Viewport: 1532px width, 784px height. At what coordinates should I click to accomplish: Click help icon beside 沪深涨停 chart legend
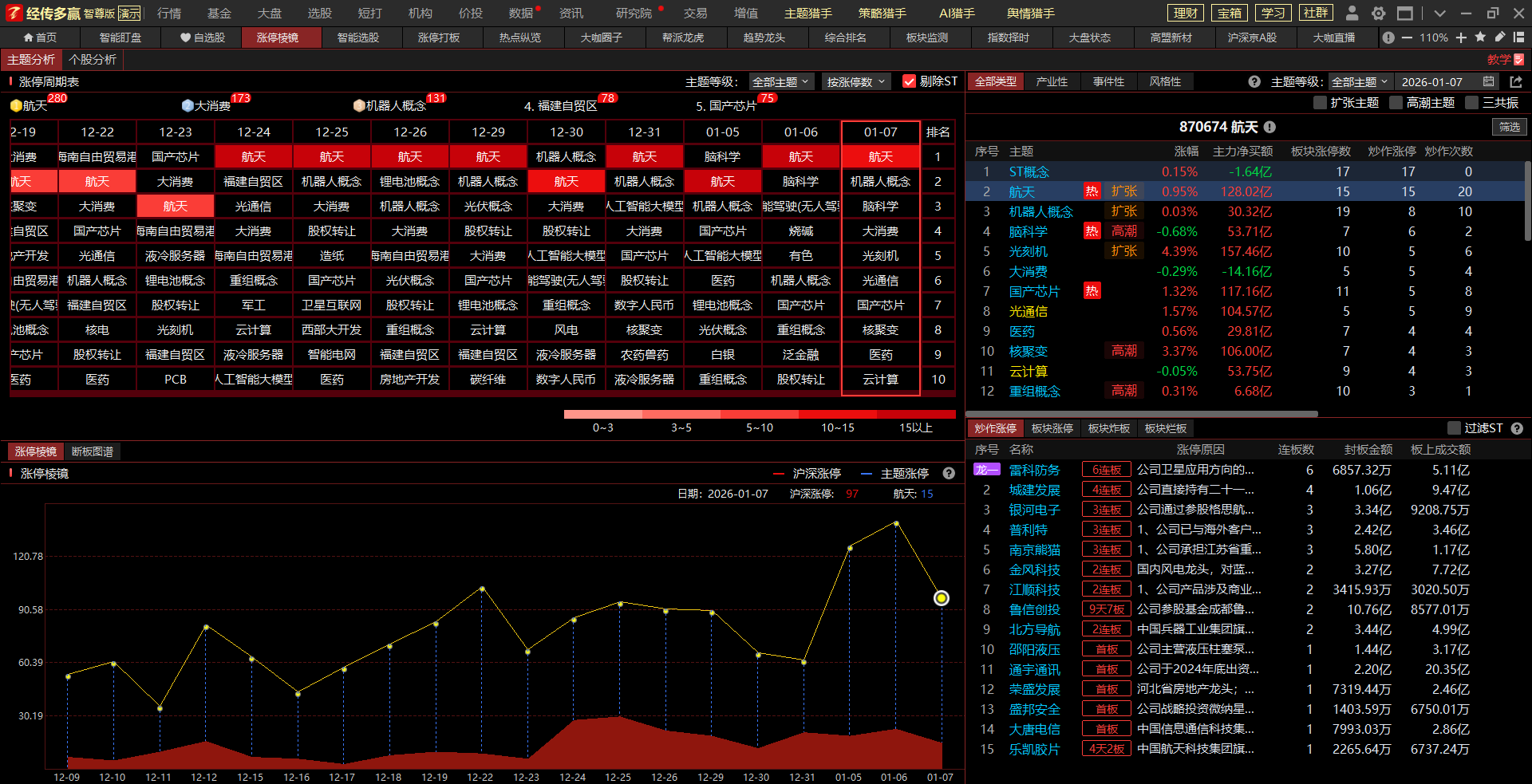[x=949, y=473]
